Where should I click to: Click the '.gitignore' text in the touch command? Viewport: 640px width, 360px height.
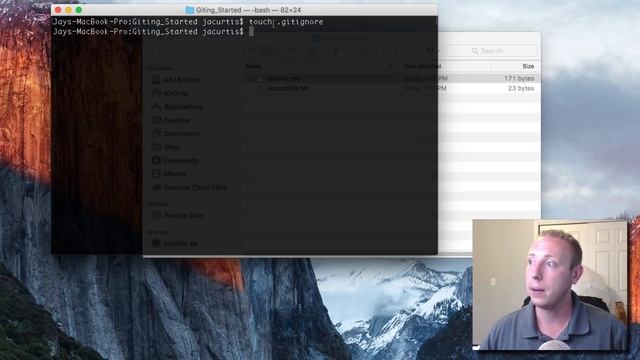coord(300,22)
